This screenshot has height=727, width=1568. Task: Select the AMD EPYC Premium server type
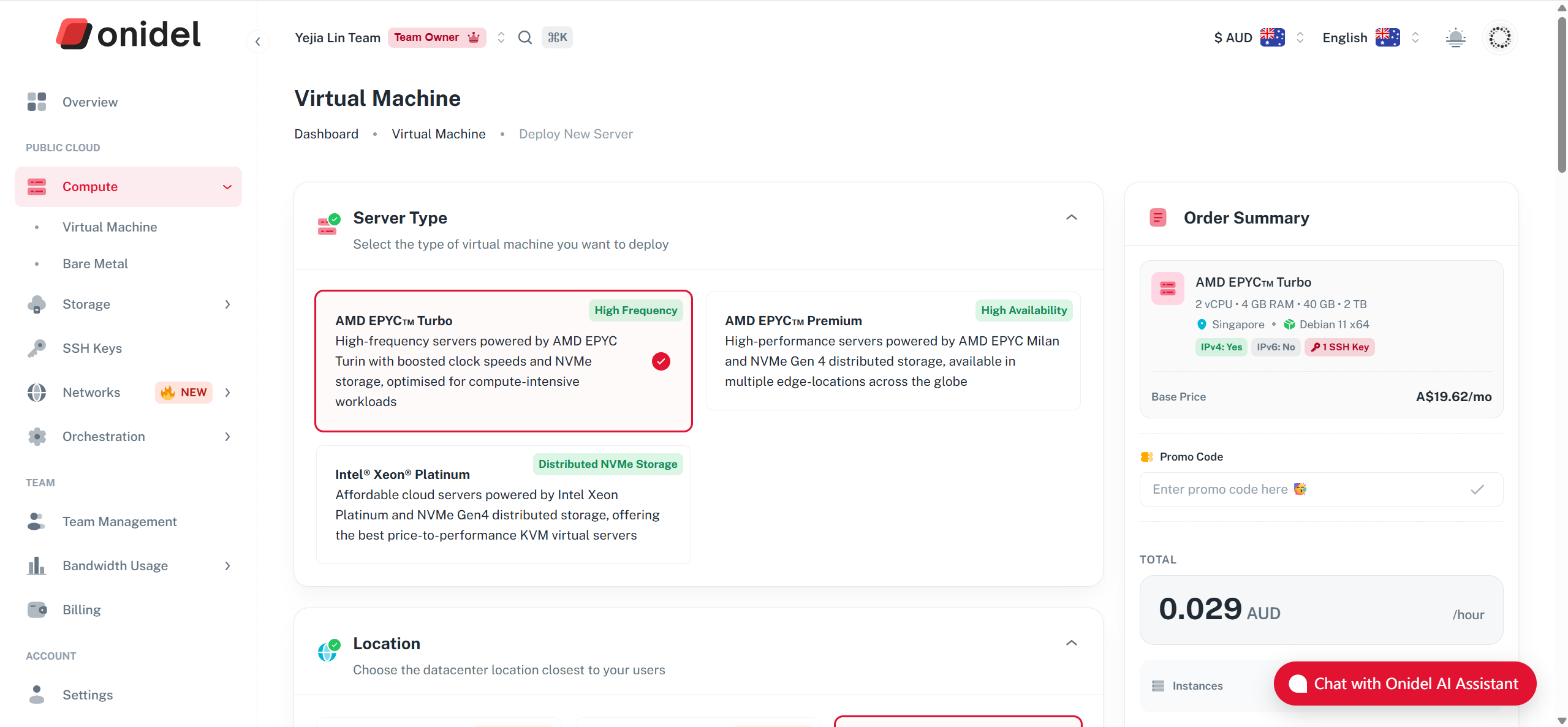(x=893, y=351)
